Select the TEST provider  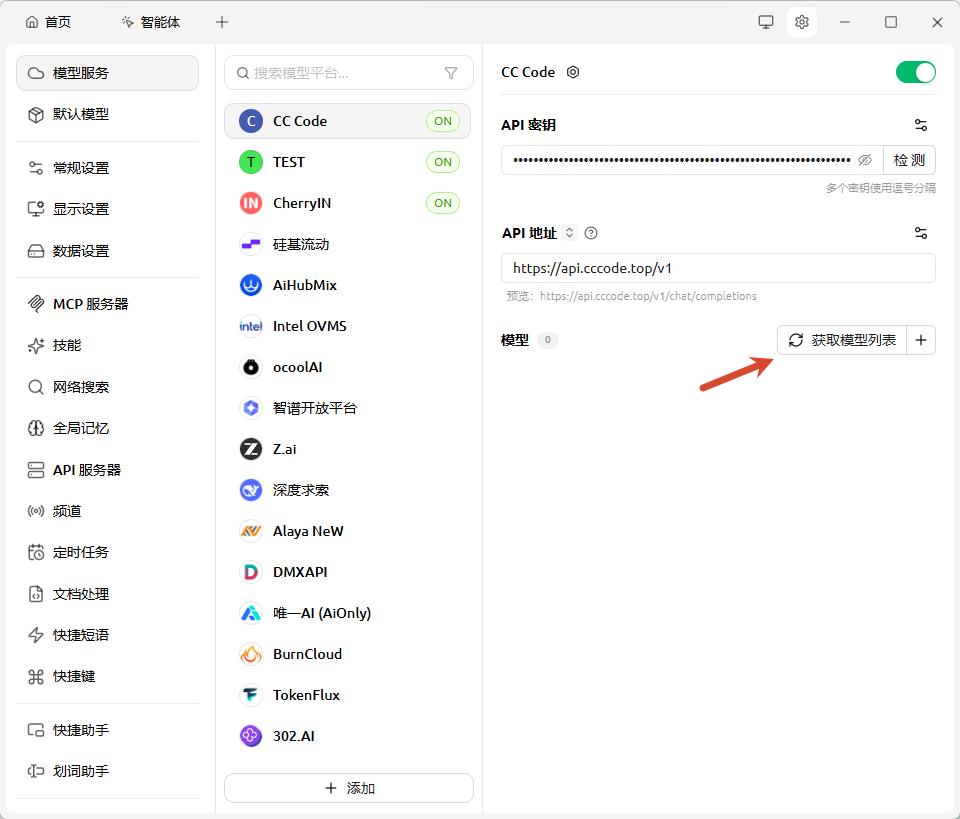(348, 162)
